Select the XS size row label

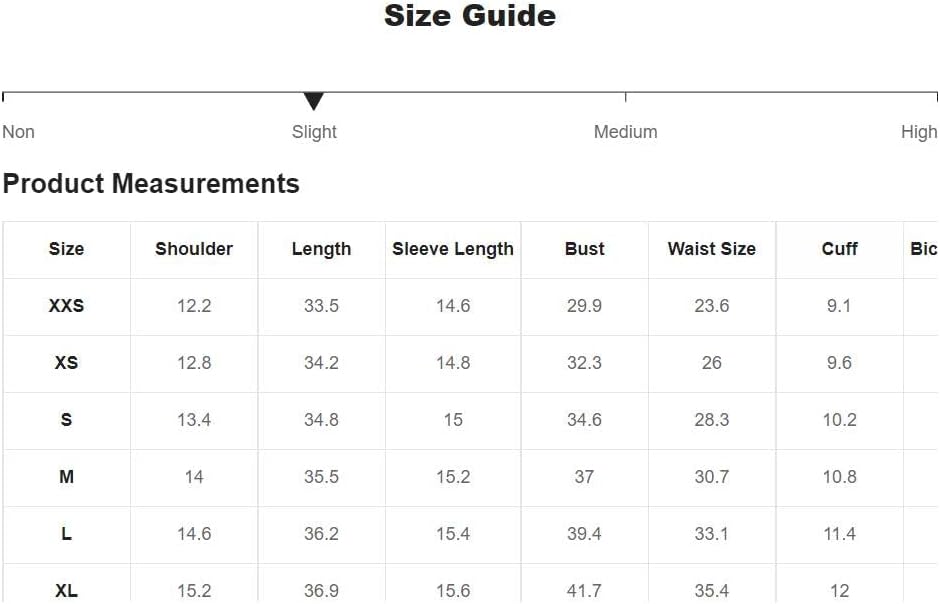(x=67, y=363)
